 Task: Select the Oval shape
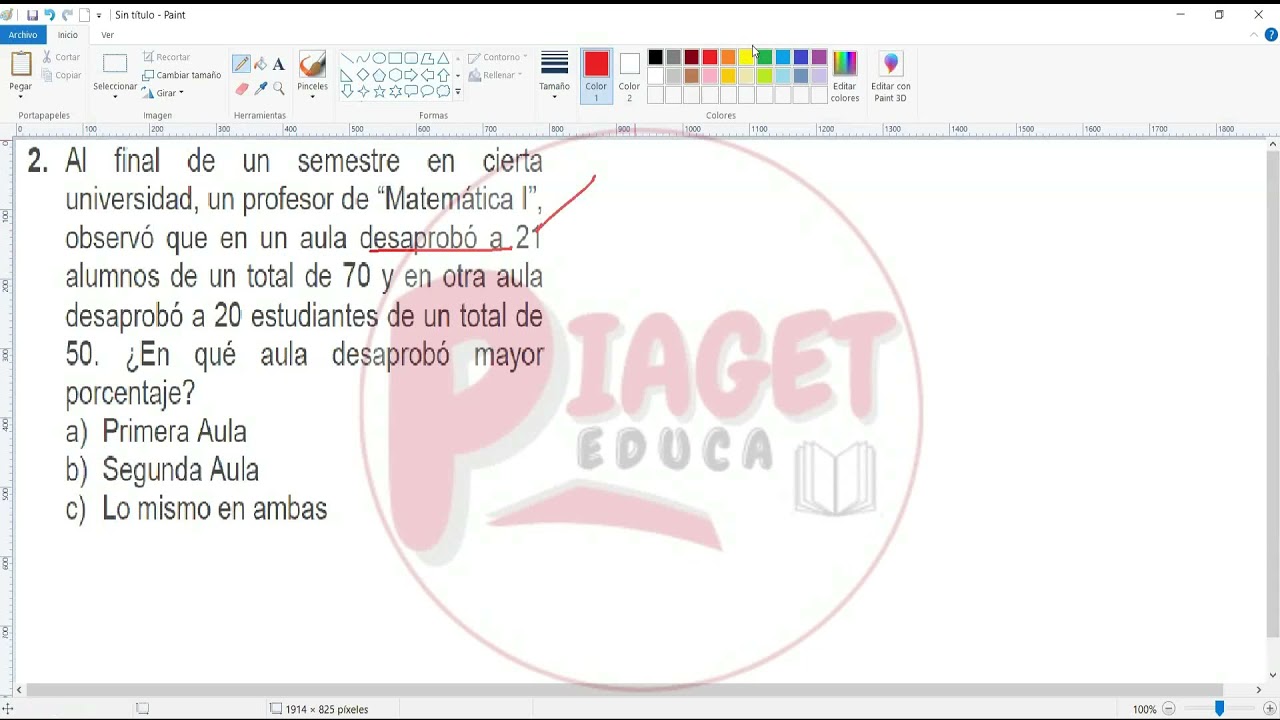(379, 58)
